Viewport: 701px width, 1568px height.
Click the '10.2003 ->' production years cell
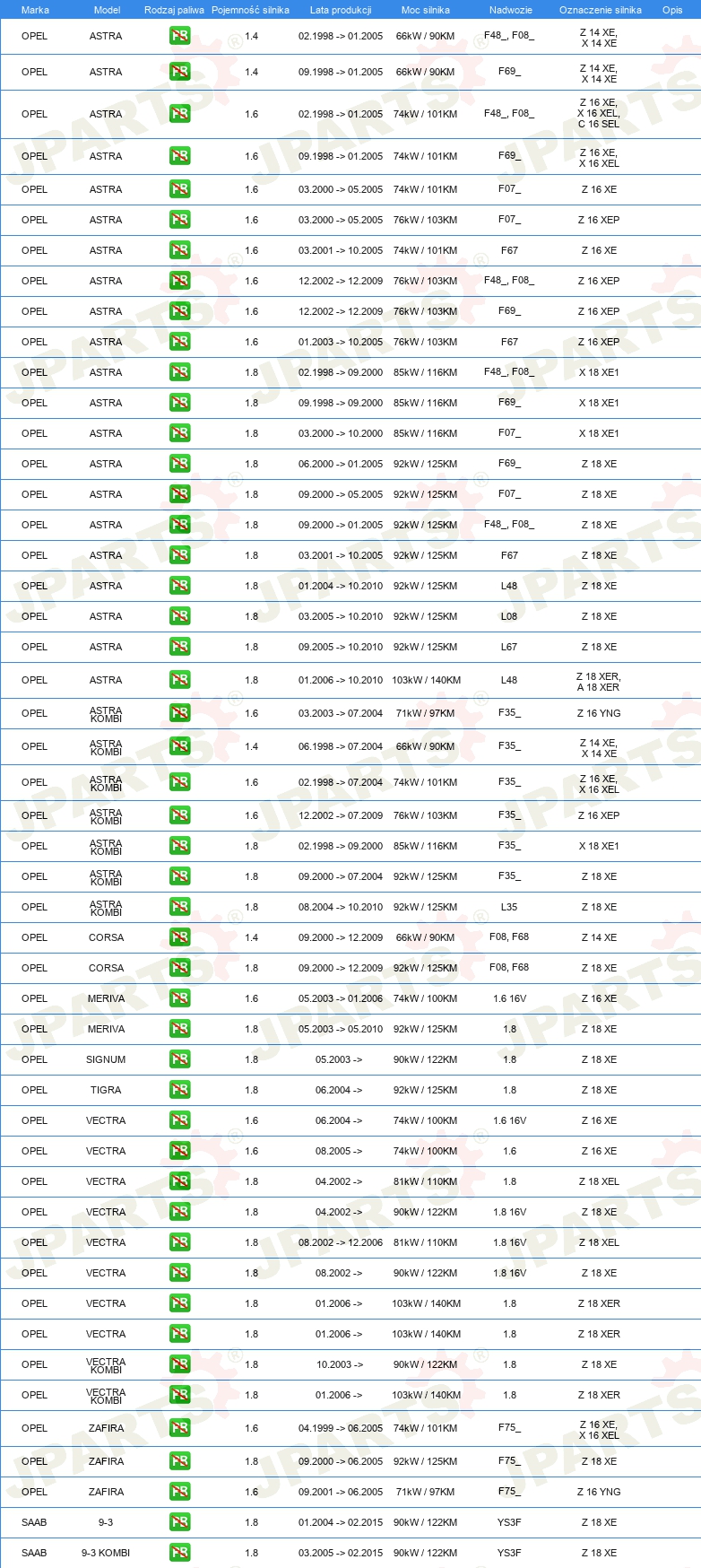[x=340, y=1364]
